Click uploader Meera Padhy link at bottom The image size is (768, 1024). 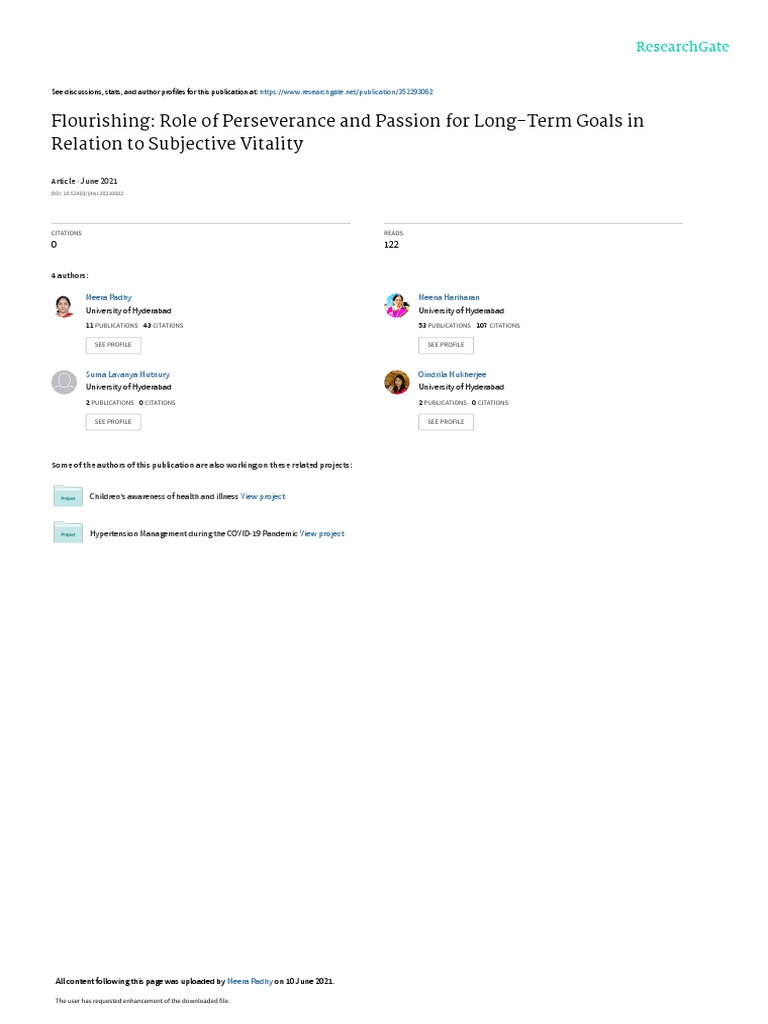pyautogui.click(x=250, y=981)
